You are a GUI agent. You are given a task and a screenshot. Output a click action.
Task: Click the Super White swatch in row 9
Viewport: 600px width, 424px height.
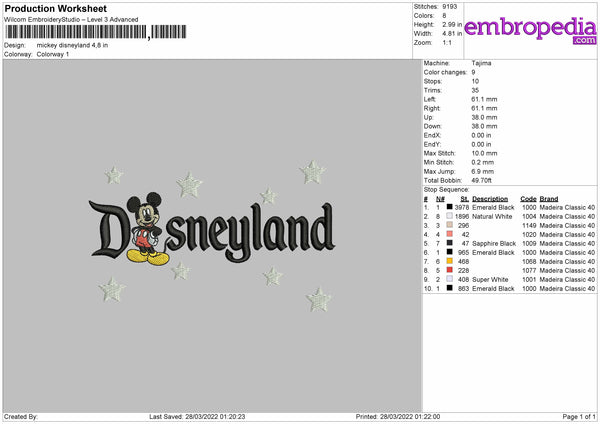450,279
